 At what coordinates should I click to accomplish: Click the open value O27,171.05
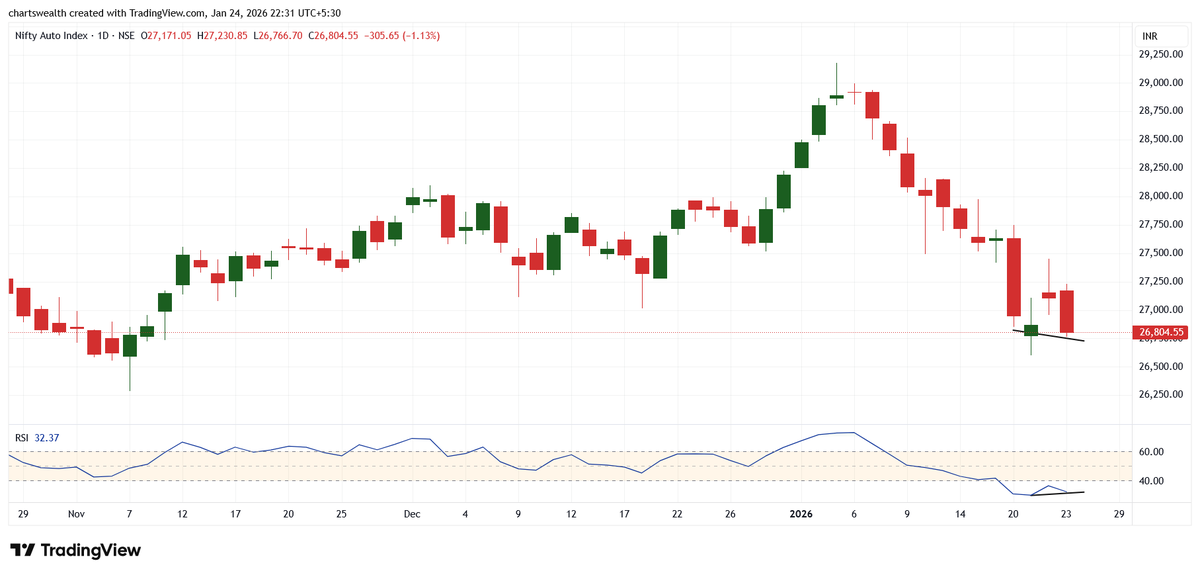[x=166, y=36]
